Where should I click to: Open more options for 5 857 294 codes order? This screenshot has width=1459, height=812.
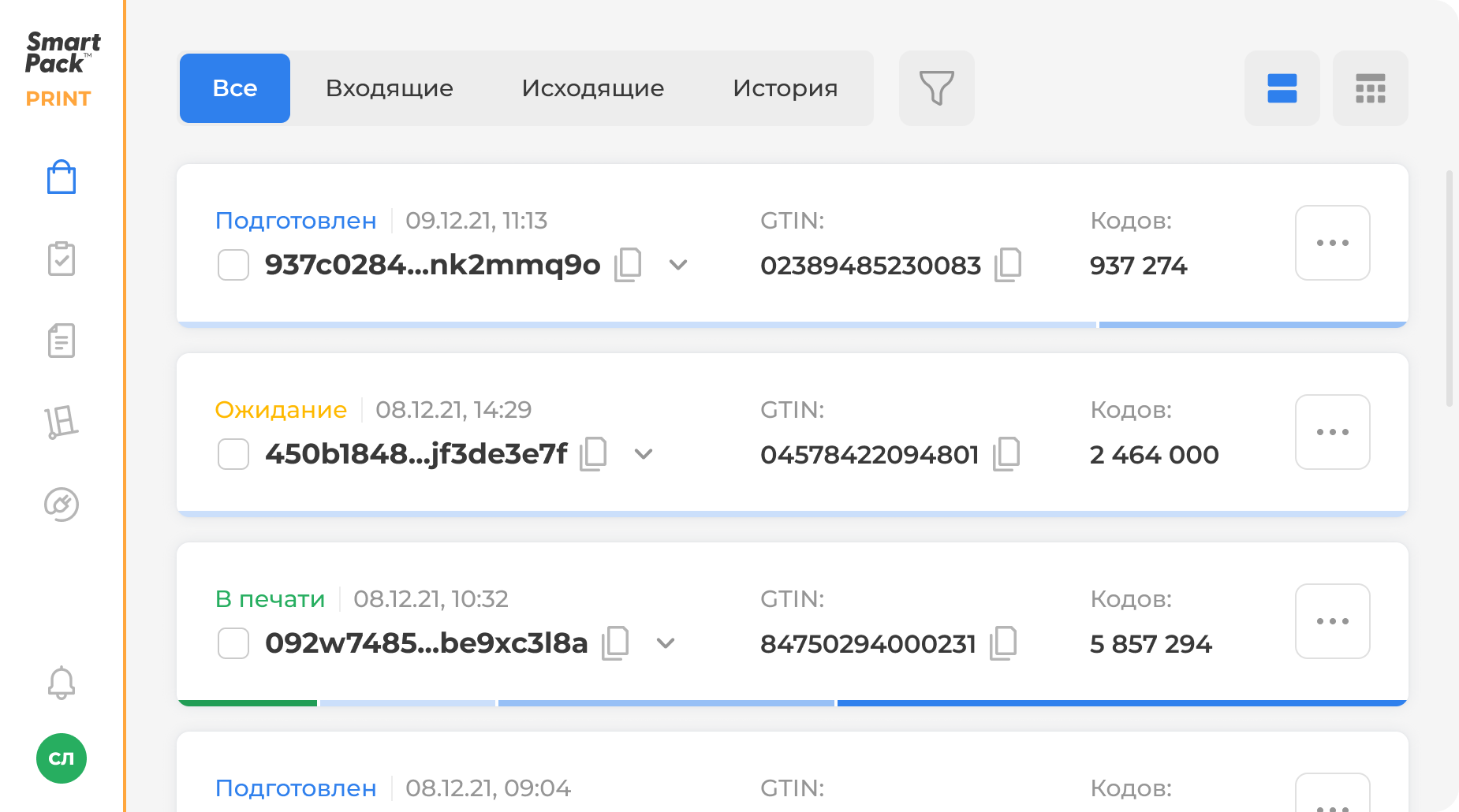click(x=1333, y=621)
